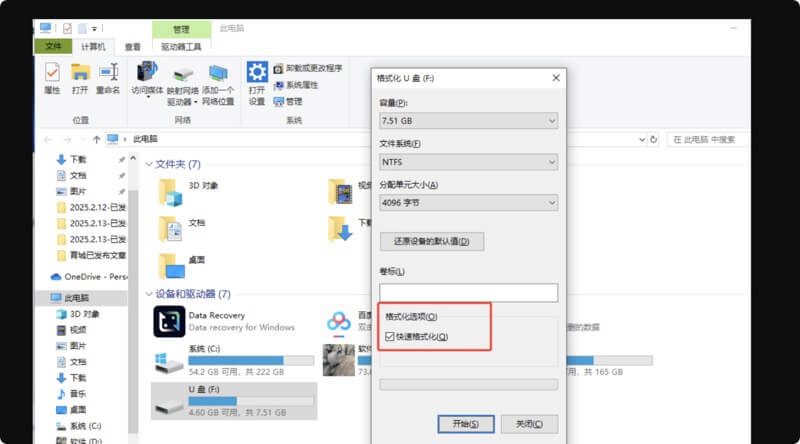Select the 系统 (C:) drive
Screen dimensions: 800x444
point(234,360)
